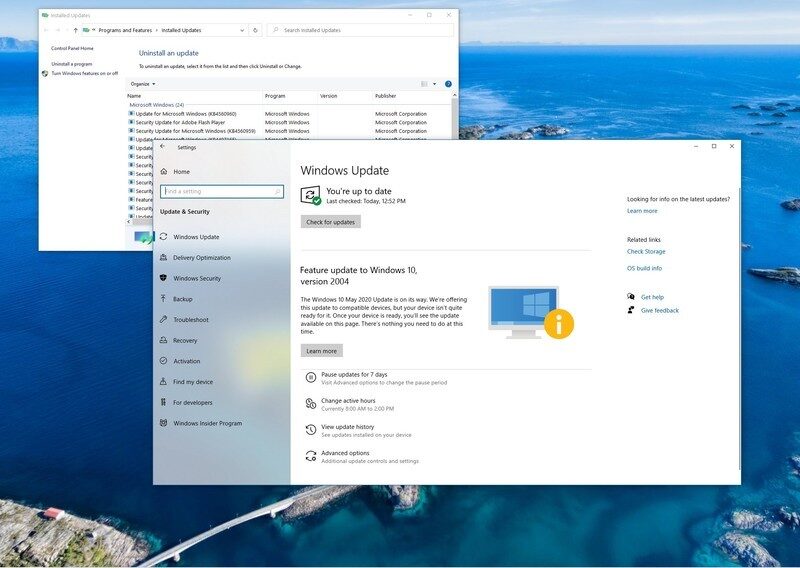Click Learn more about latest updates link
The height and width of the screenshot is (568, 800).
[642, 211]
